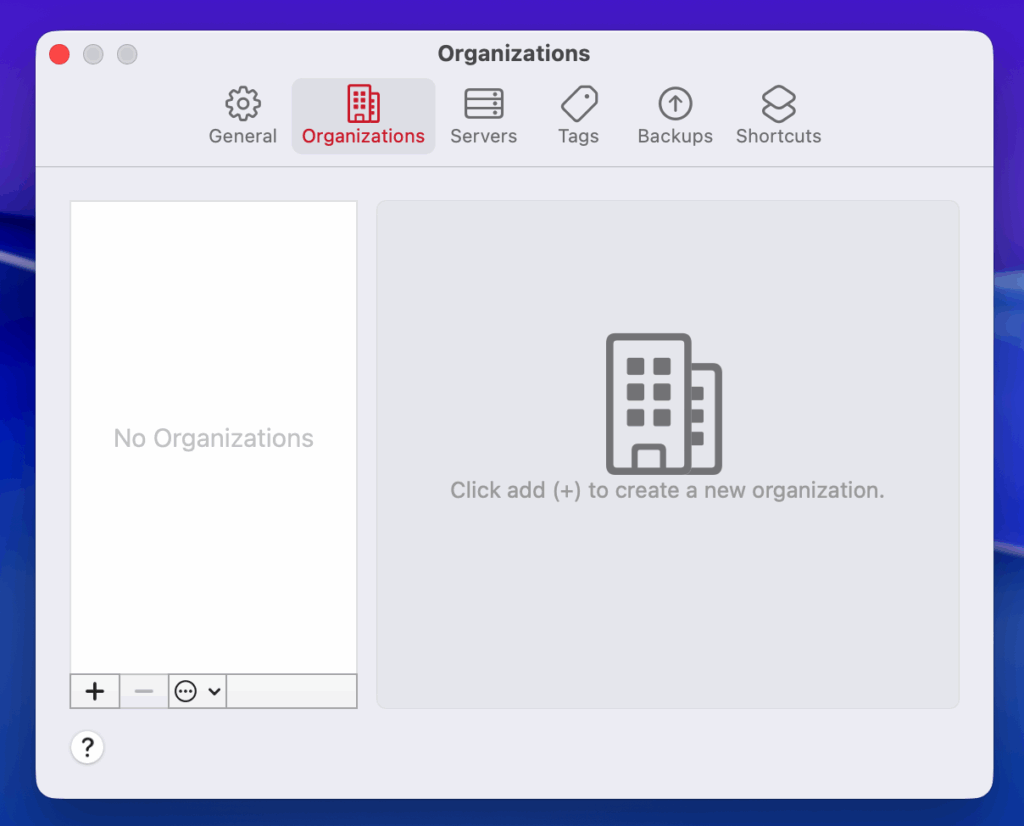Image resolution: width=1024 pixels, height=826 pixels.
Task: Open the Backups upload arrow icon
Action: (675, 103)
